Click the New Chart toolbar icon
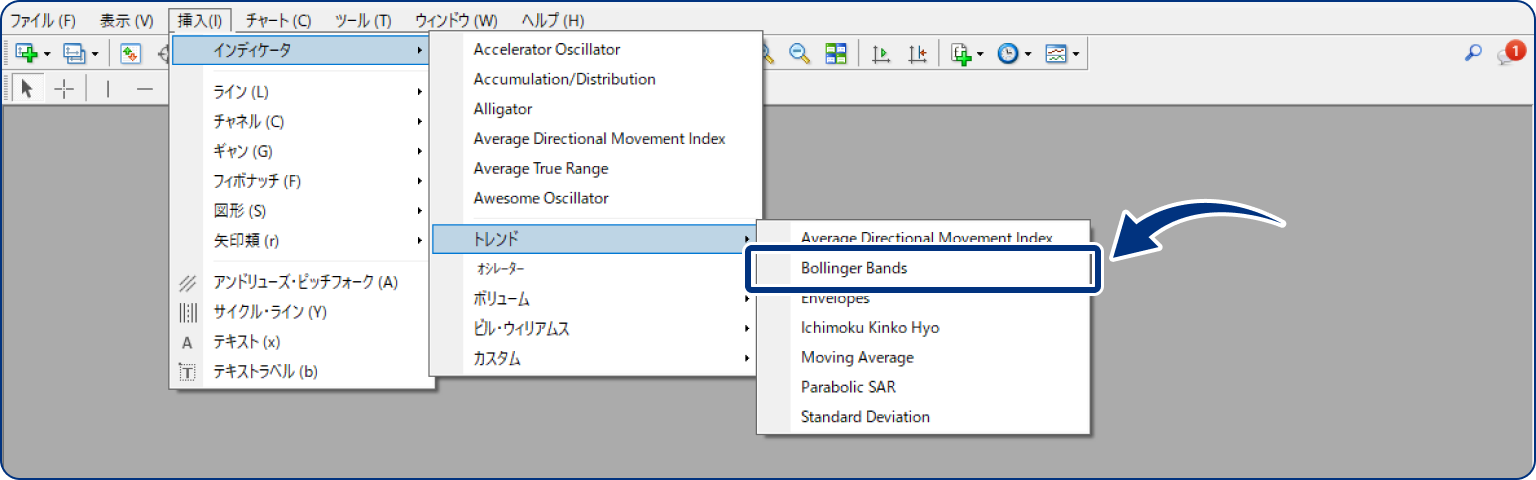The width and height of the screenshot is (1536, 480). [x=25, y=53]
